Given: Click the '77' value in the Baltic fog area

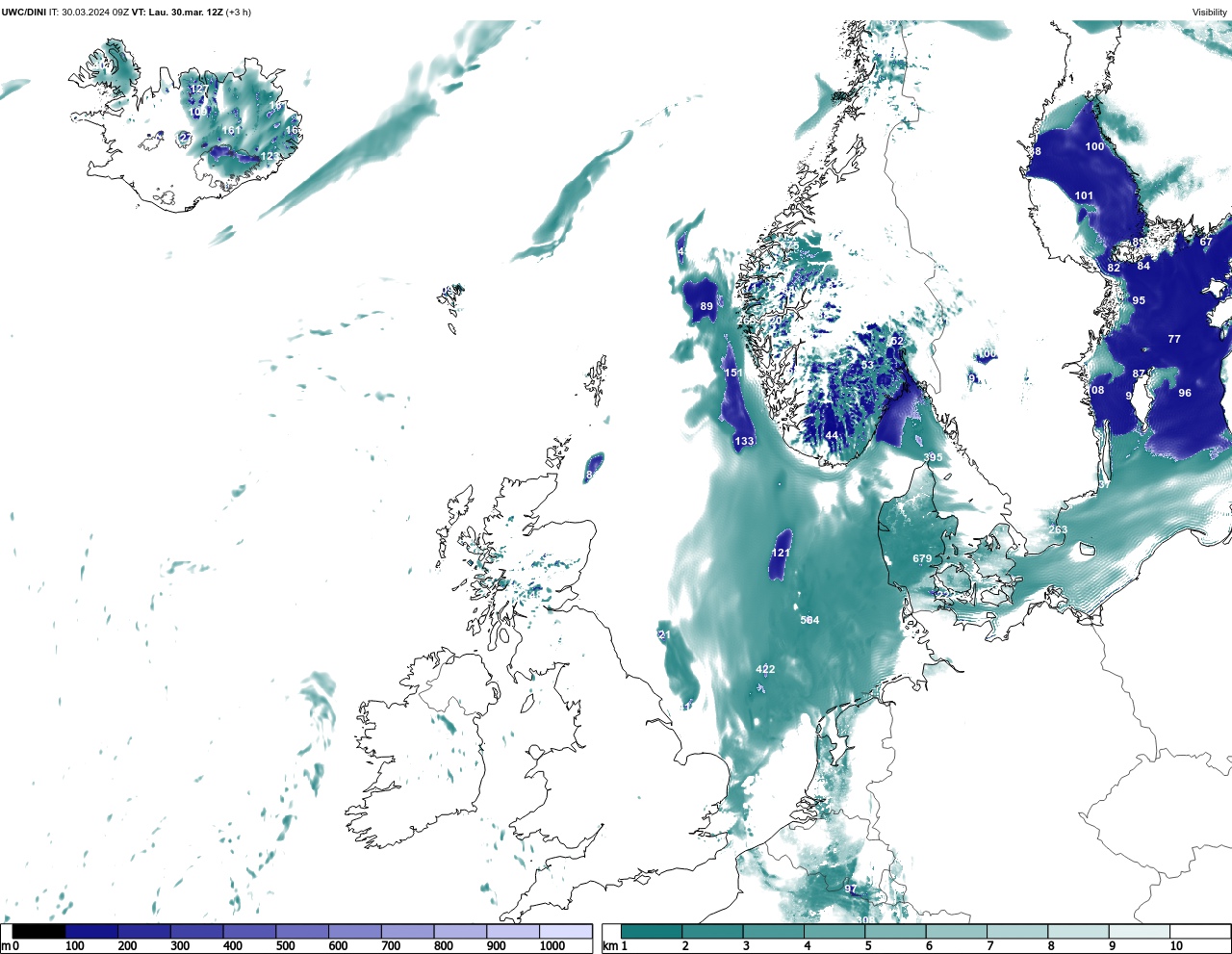Looking at the screenshot, I should tap(1174, 339).
